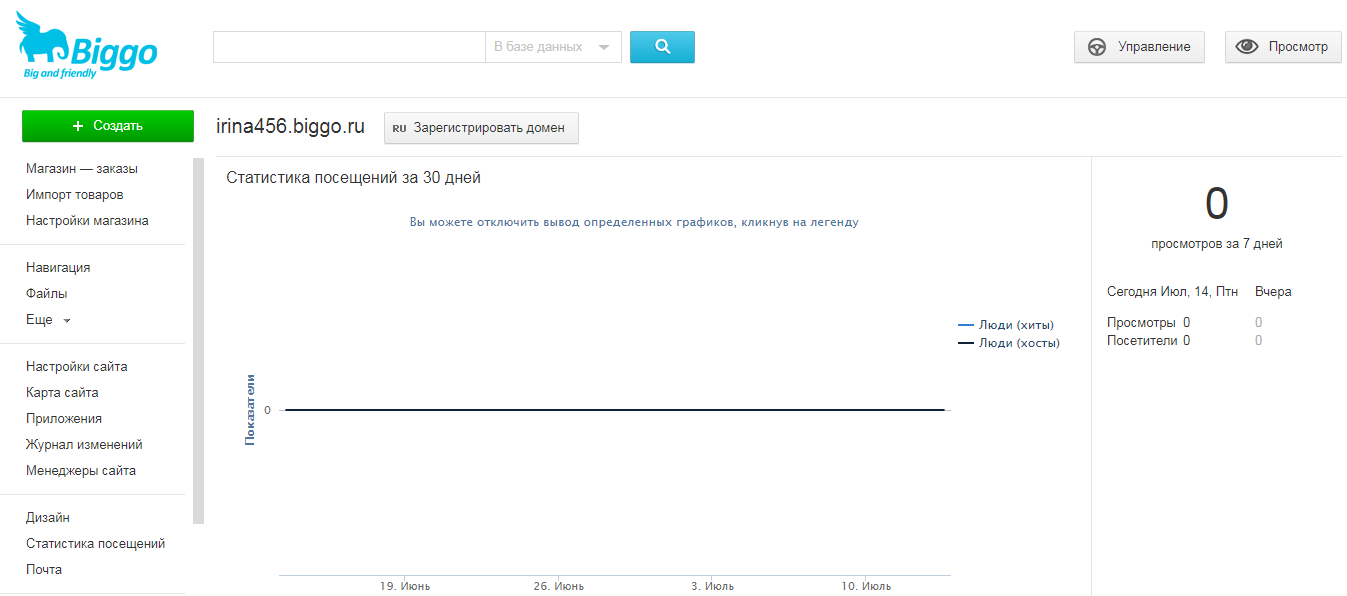Expand the Еще menu in sidebar
The image size is (1347, 596).
(48, 320)
